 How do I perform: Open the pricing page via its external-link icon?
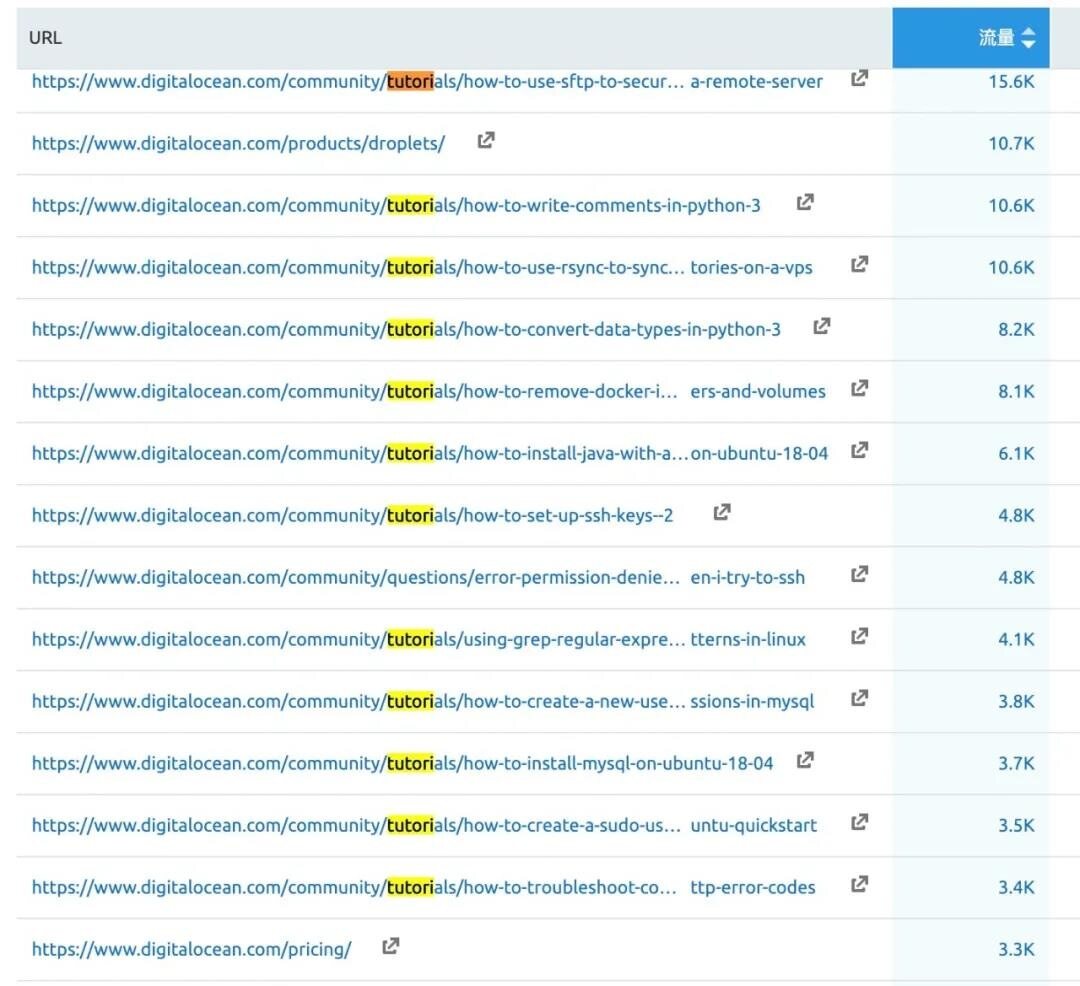390,944
